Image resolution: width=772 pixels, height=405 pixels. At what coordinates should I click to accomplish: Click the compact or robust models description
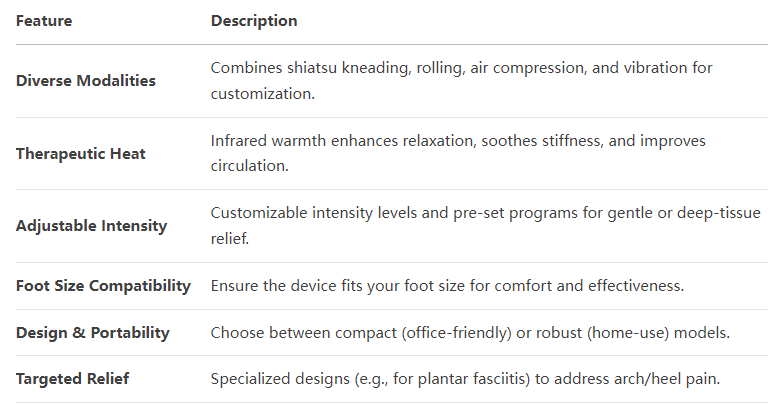470,333
